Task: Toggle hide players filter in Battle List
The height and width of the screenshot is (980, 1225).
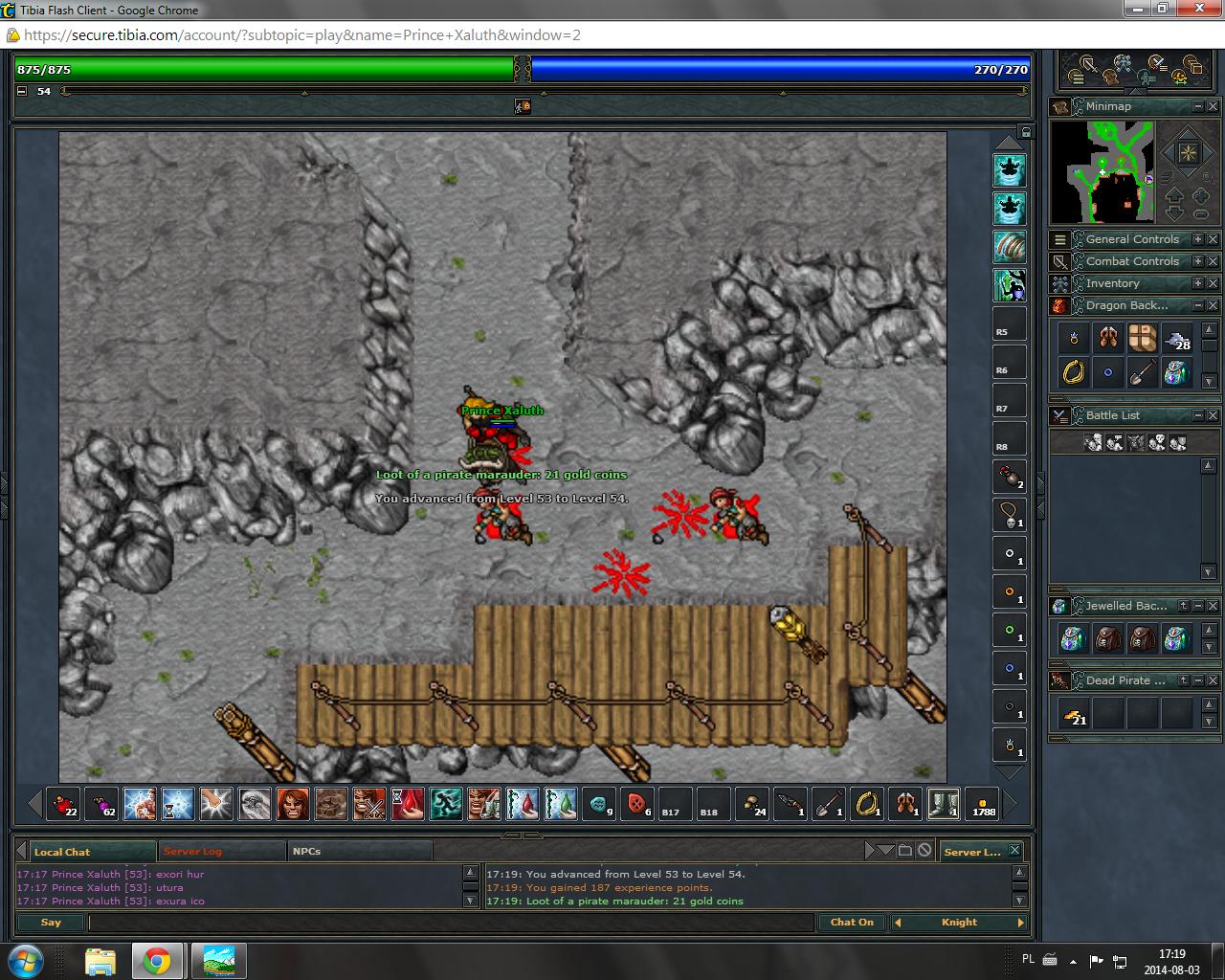Action: (1093, 442)
